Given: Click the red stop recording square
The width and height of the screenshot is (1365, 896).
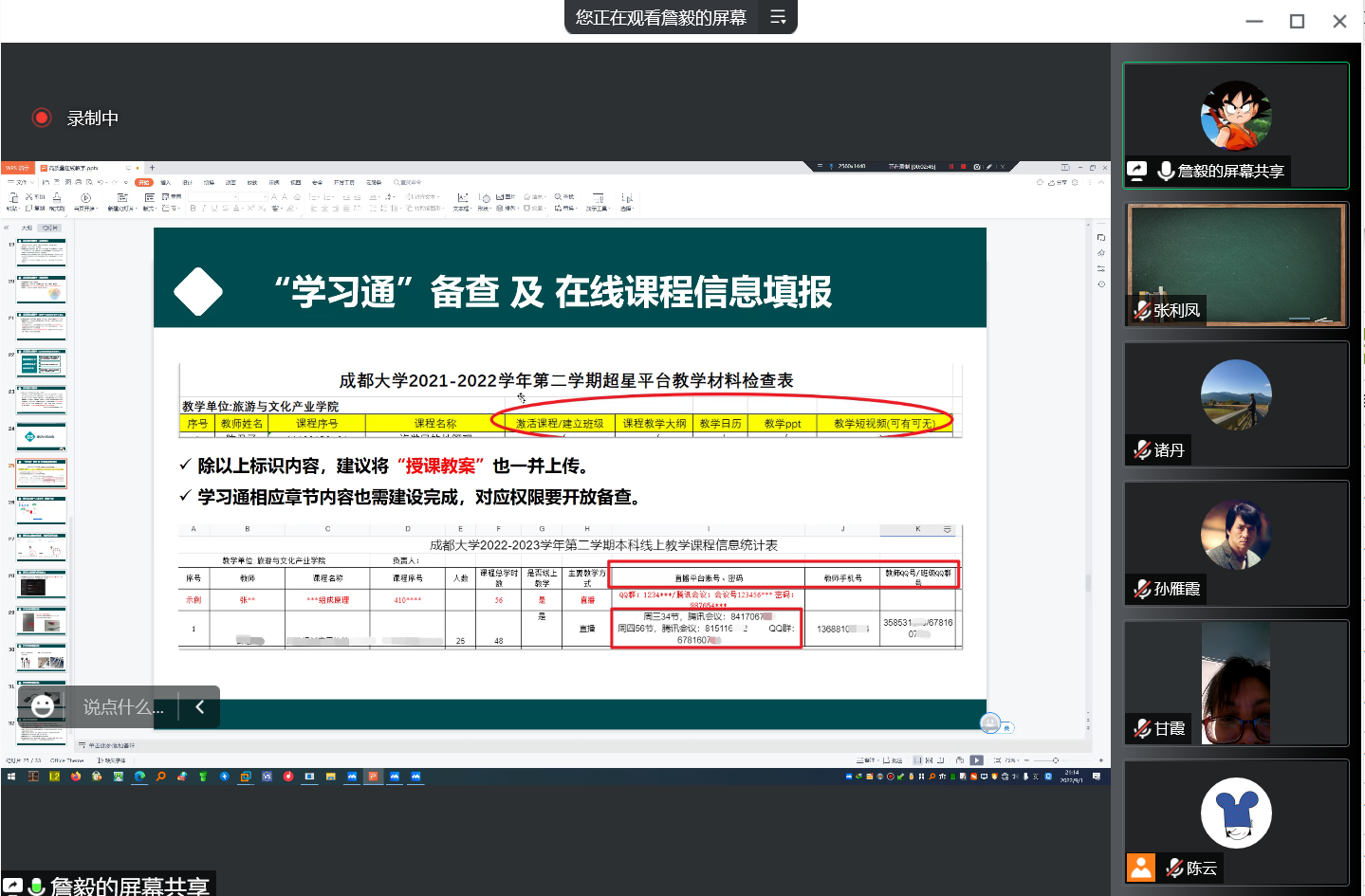Looking at the screenshot, I should pyautogui.click(x=963, y=167).
